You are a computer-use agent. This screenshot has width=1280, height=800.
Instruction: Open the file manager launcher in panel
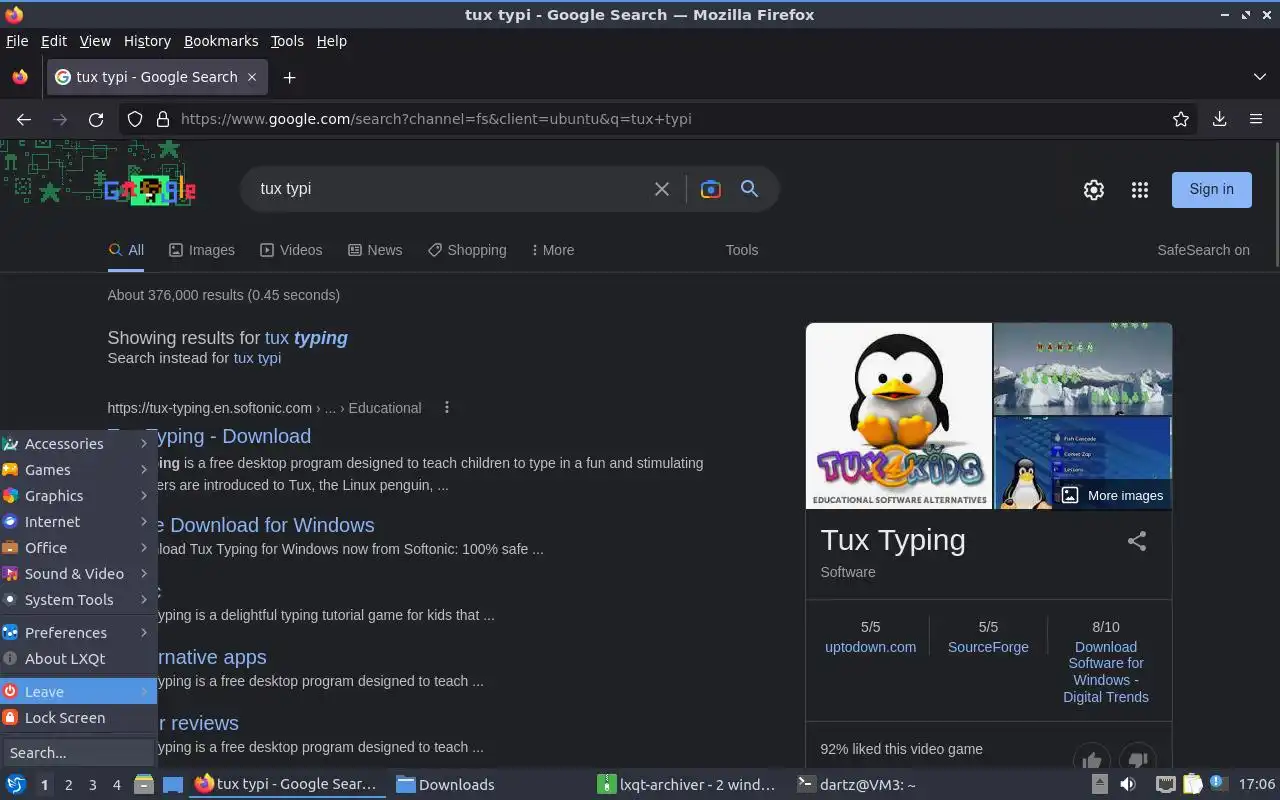pyautogui.click(x=144, y=784)
